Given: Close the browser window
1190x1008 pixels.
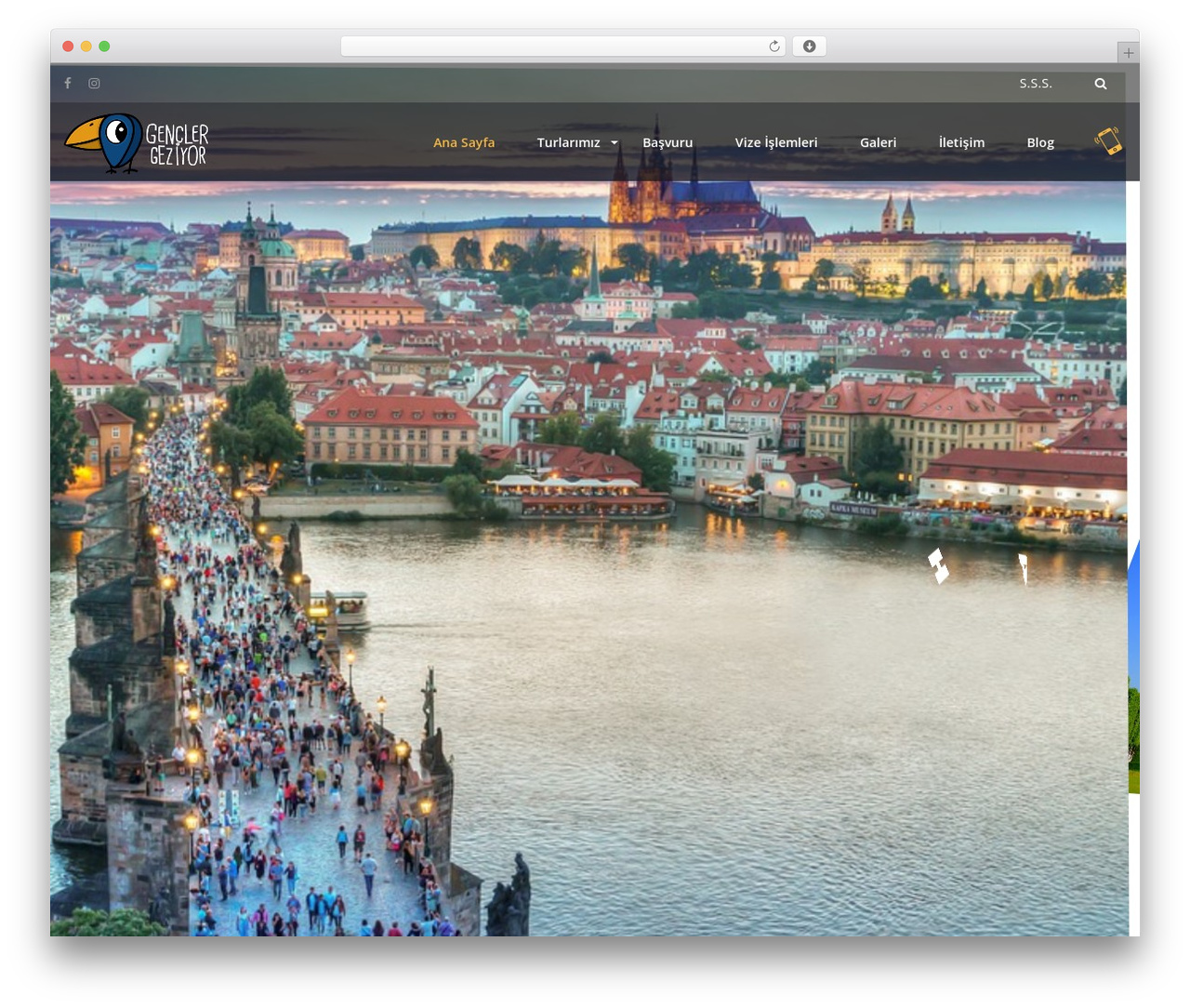Looking at the screenshot, I should point(68,46).
